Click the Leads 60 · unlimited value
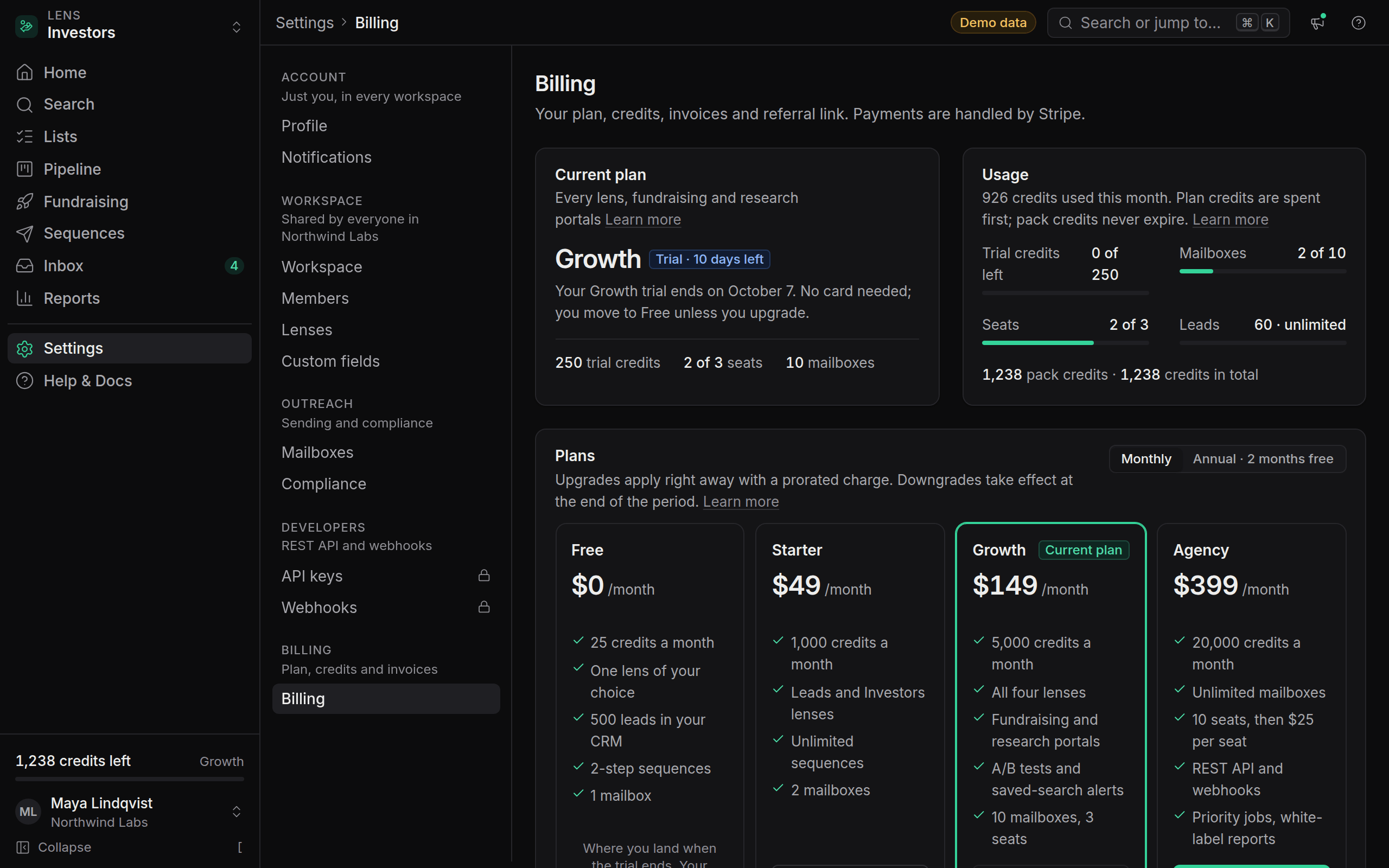 1299,325
